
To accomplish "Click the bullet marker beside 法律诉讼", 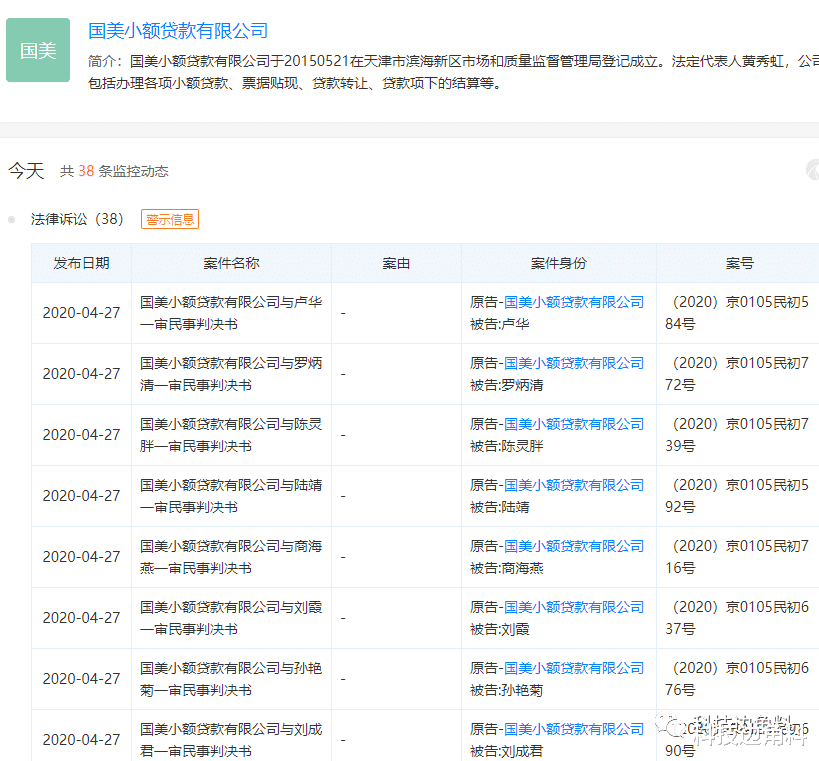I will coord(12,218).
